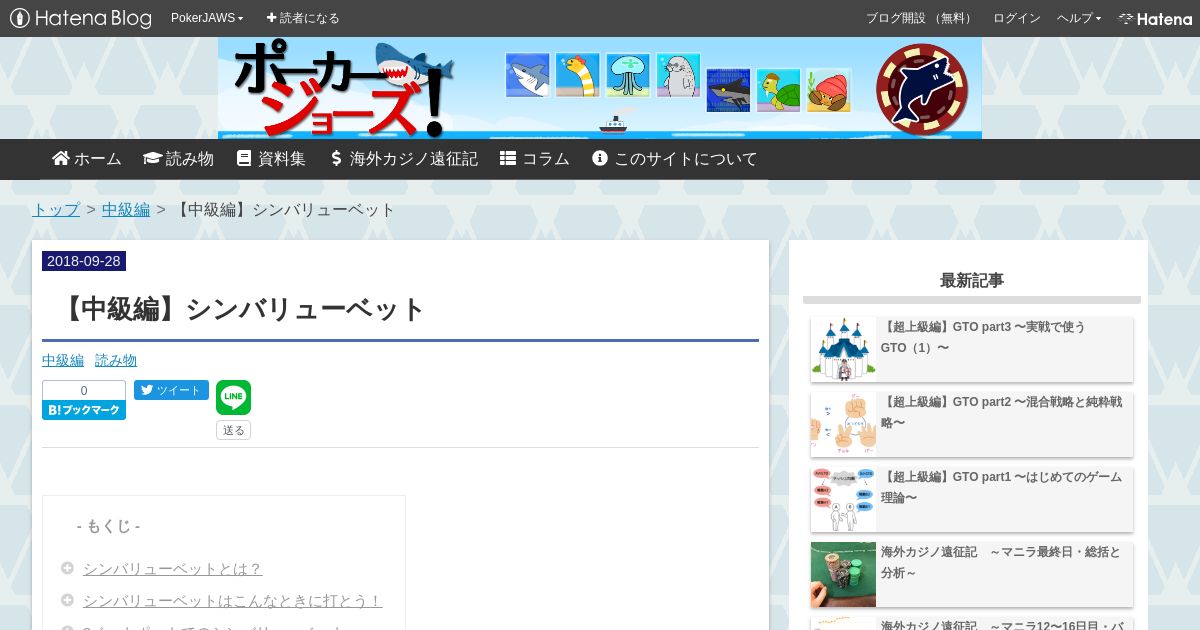Image resolution: width=1200 pixels, height=630 pixels.
Task: Click the diagram thumbnail for GTO part1
Action: (x=843, y=499)
